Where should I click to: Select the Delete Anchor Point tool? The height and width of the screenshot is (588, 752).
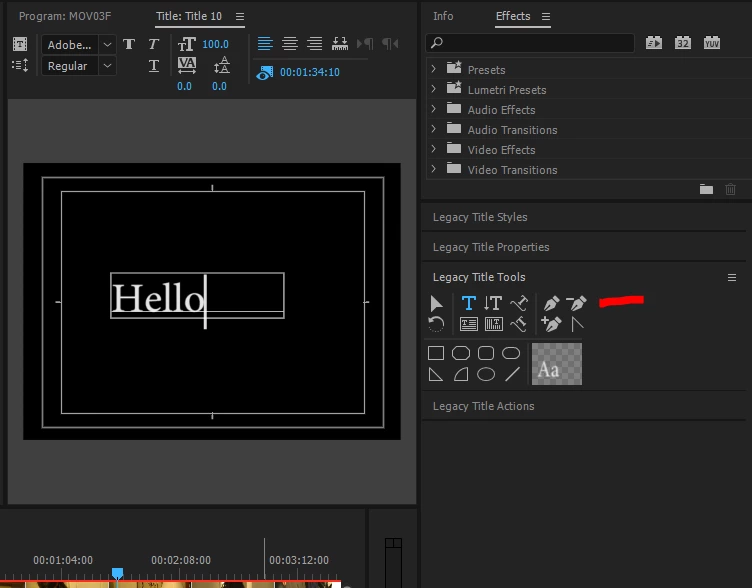pyautogui.click(x=576, y=304)
